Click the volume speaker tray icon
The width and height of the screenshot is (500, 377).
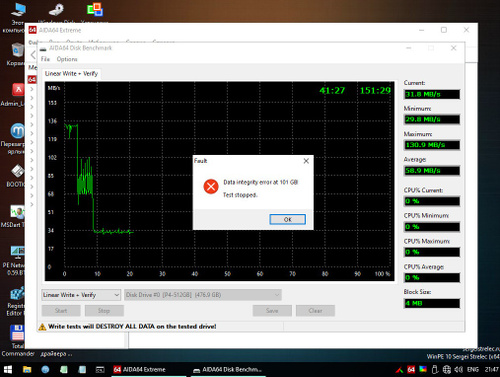[x=458, y=369]
